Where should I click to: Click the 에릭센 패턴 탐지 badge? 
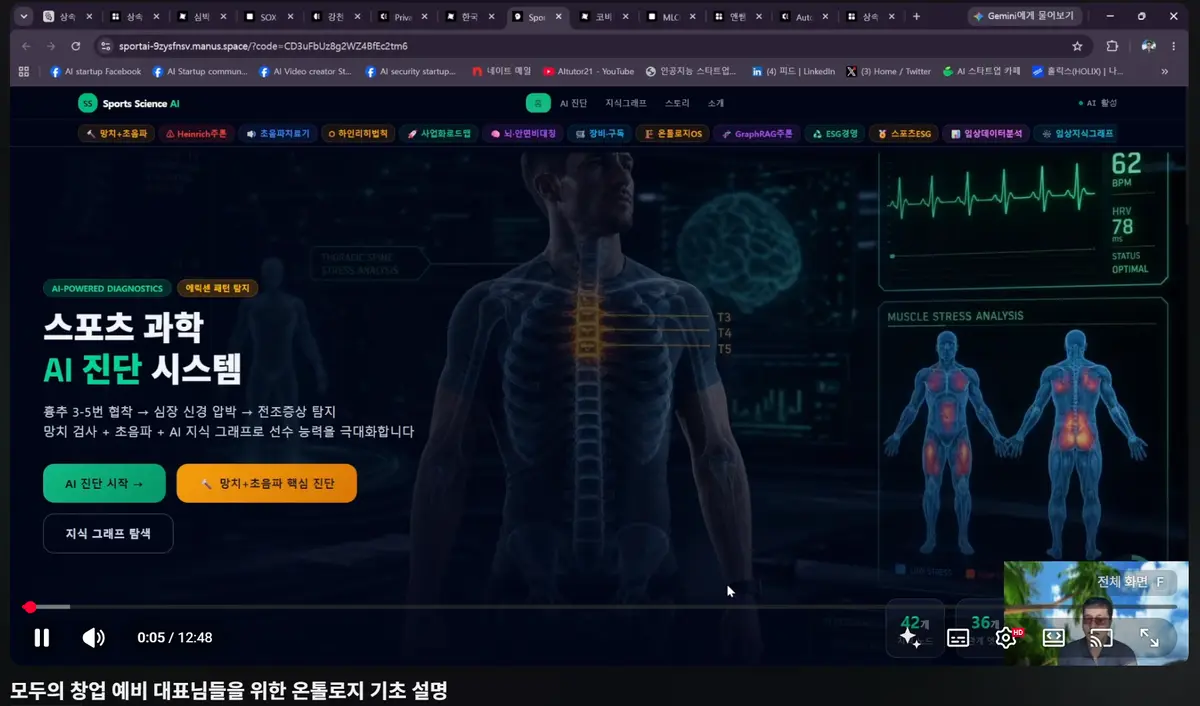click(218, 288)
